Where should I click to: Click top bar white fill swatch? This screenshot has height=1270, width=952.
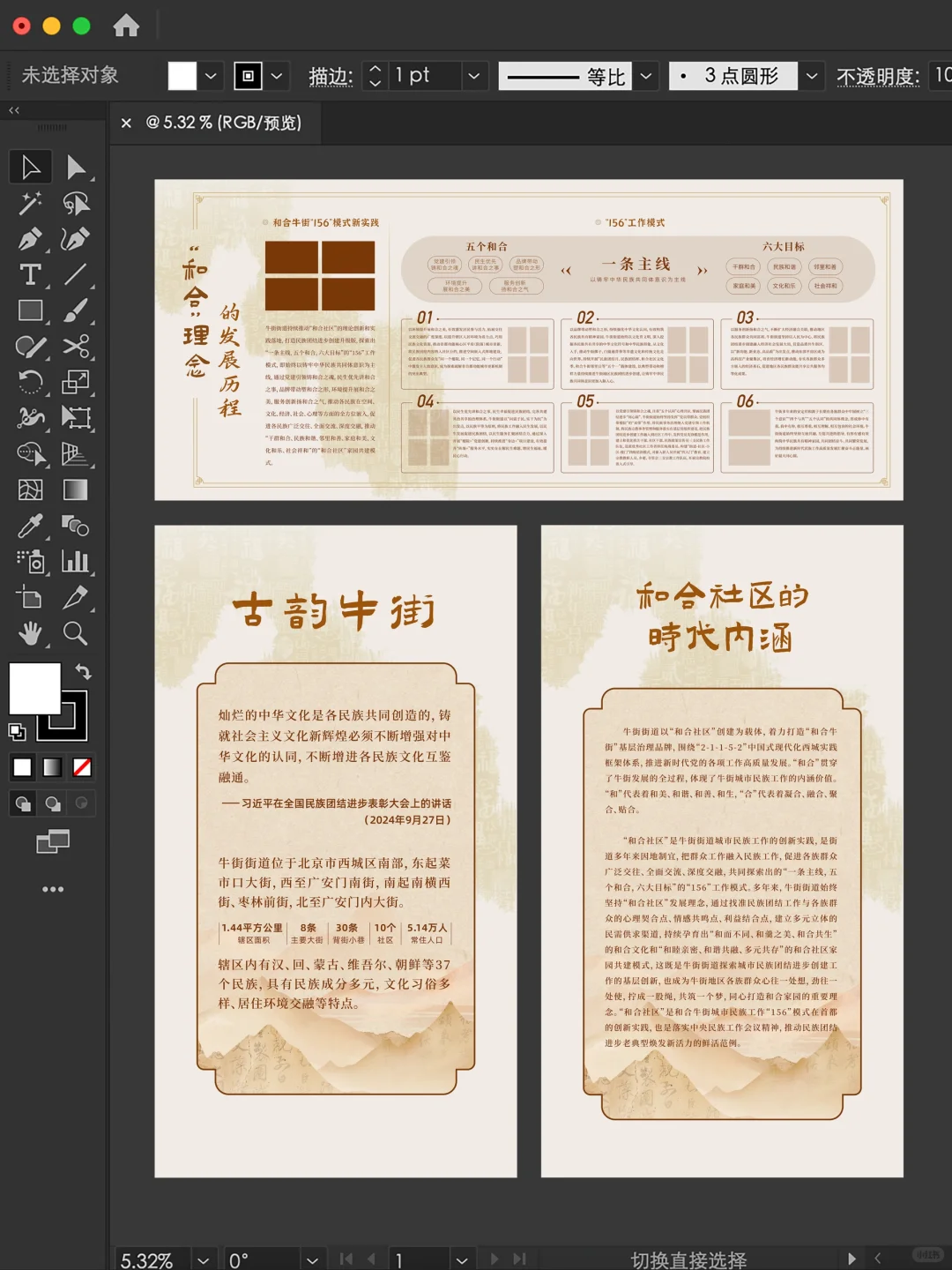click(x=182, y=76)
